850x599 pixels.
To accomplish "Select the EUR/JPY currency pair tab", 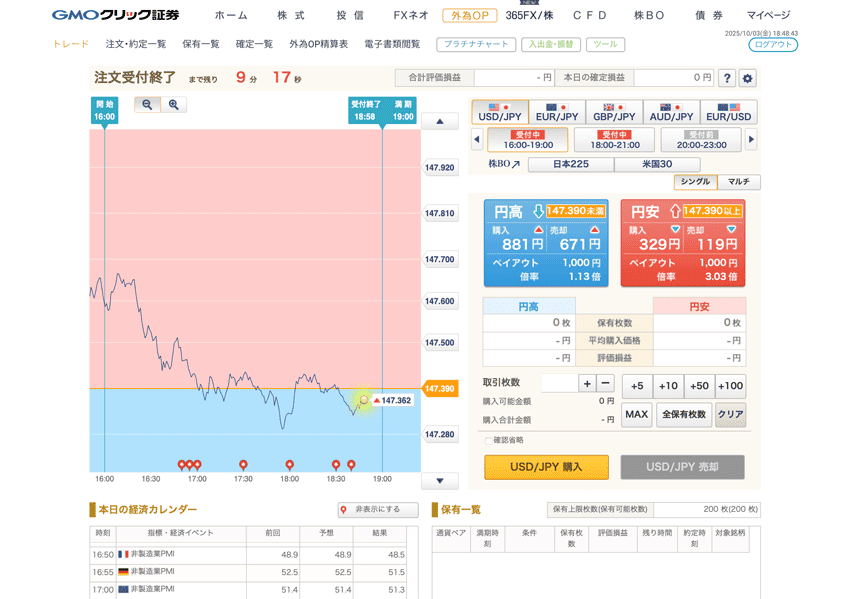I will (x=557, y=112).
